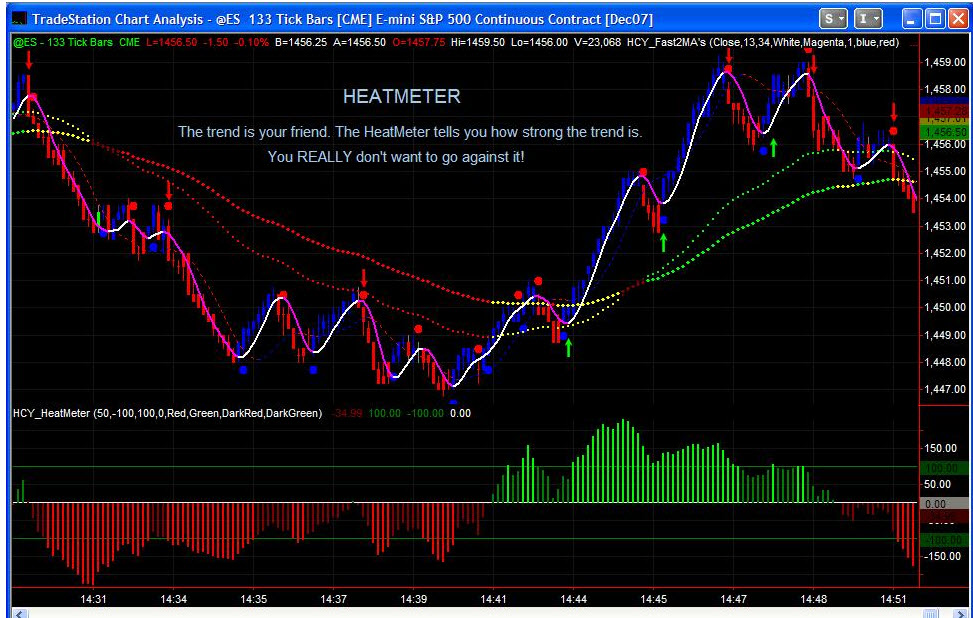This screenshot has width=973, height=618.
Task: Click the green 1,456.50 current price marker
Action: 943,132
